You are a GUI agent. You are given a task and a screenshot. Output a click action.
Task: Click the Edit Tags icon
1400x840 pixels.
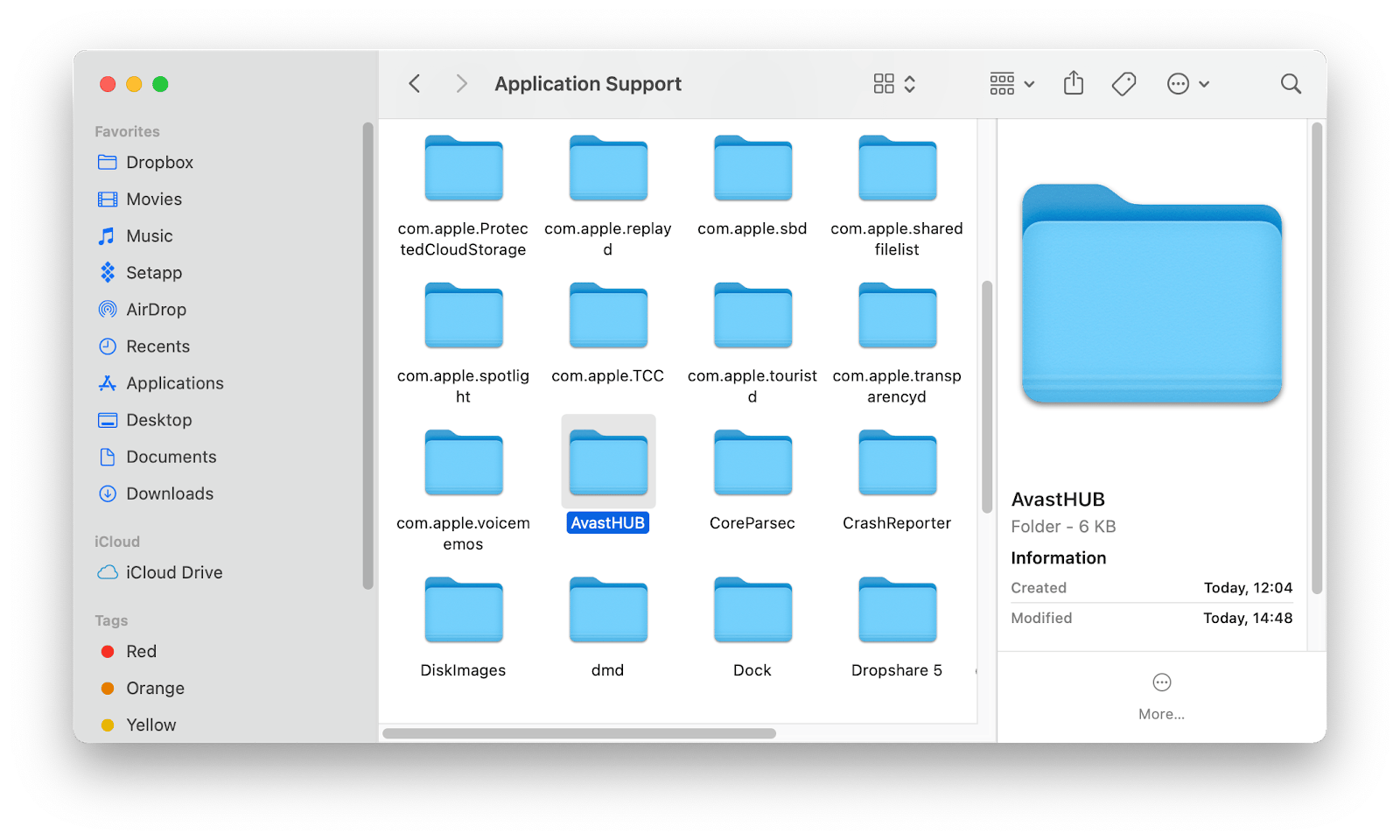pyautogui.click(x=1123, y=84)
